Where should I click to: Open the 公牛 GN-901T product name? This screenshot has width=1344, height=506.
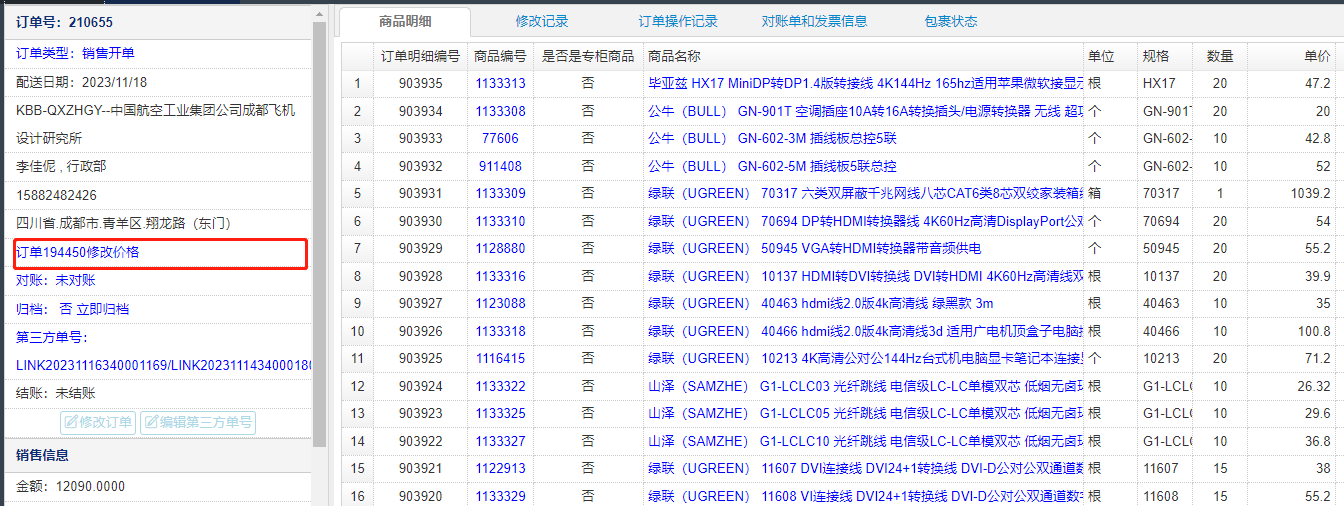coord(865,111)
